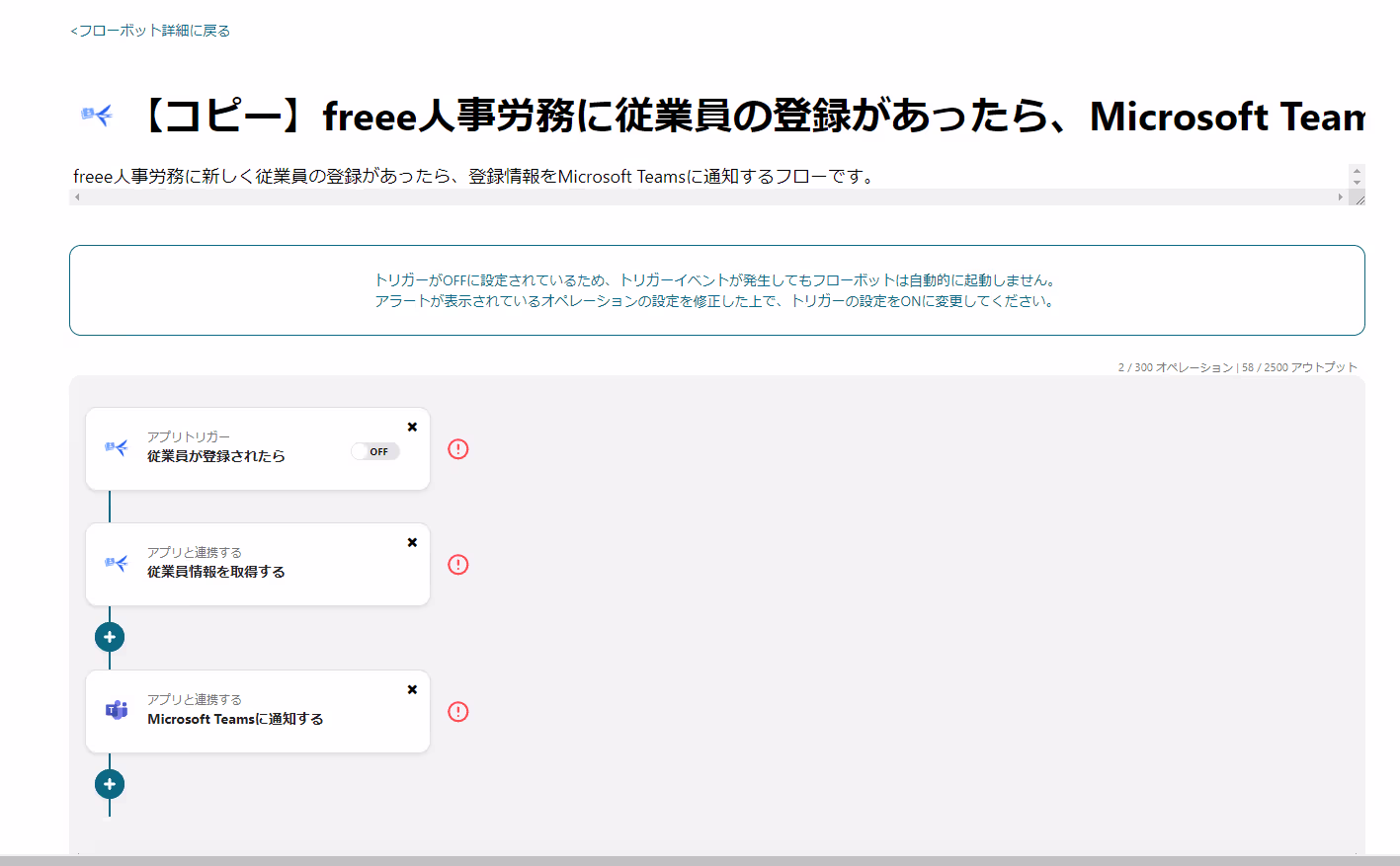Add a step after 従業員情報を取得する
1400x866 pixels.
point(110,637)
